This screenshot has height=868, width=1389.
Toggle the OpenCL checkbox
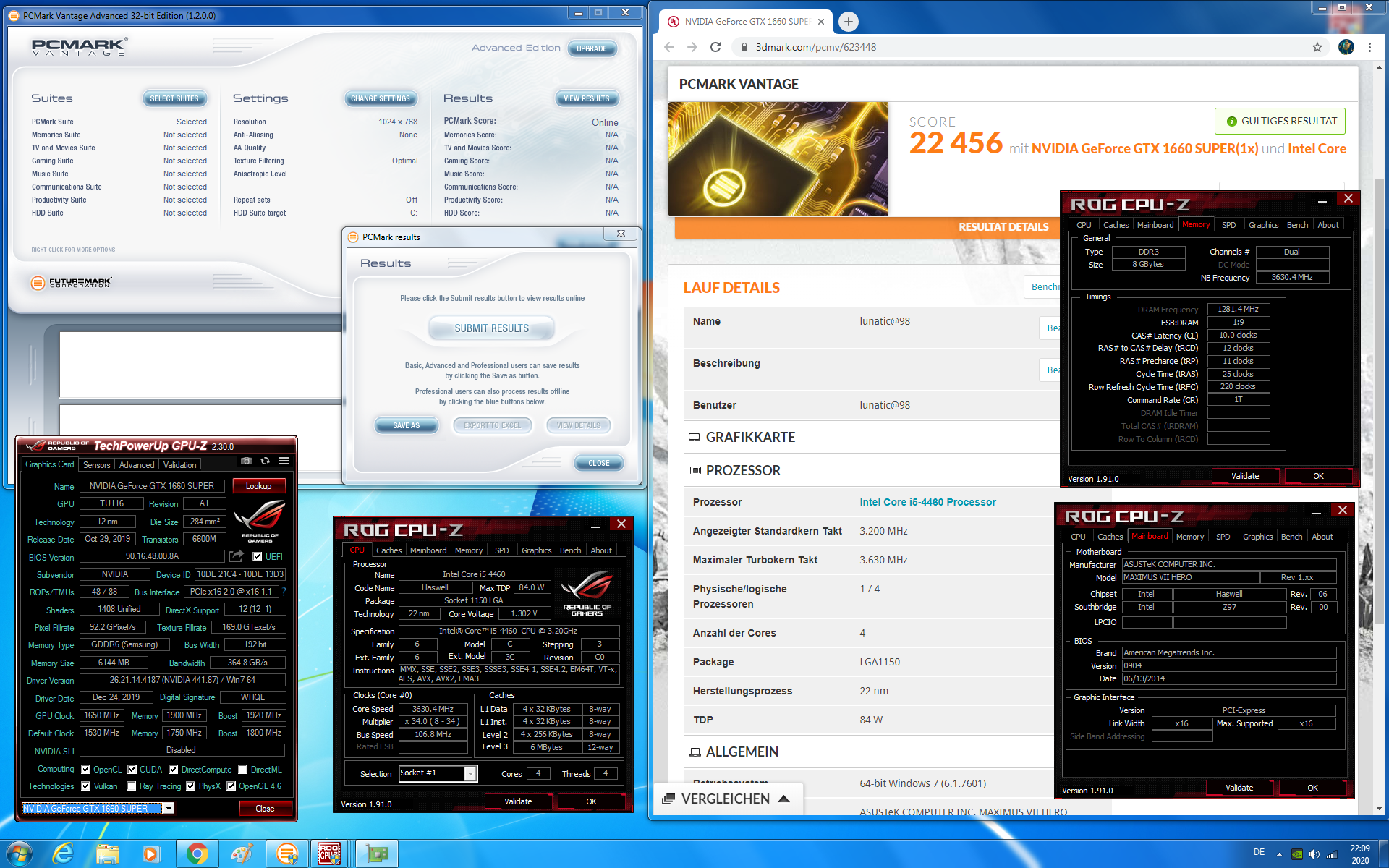click(86, 769)
